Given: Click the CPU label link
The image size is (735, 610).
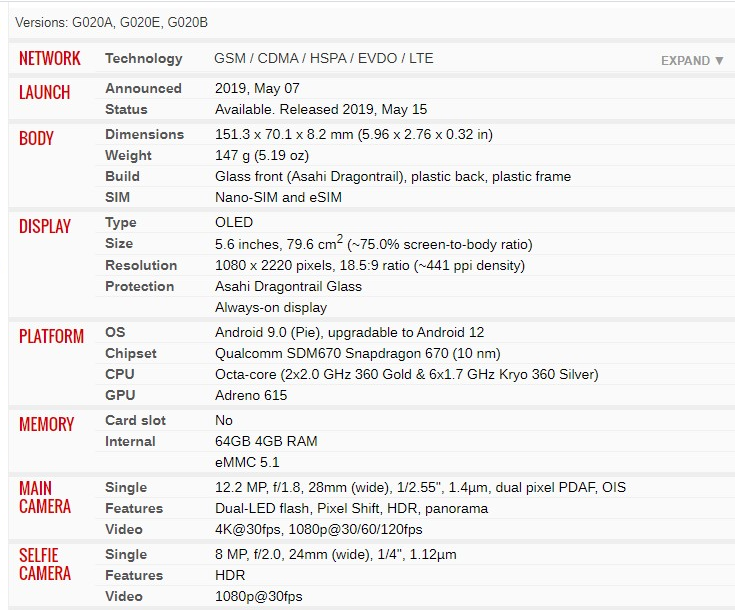Looking at the screenshot, I should click(x=120, y=374).
